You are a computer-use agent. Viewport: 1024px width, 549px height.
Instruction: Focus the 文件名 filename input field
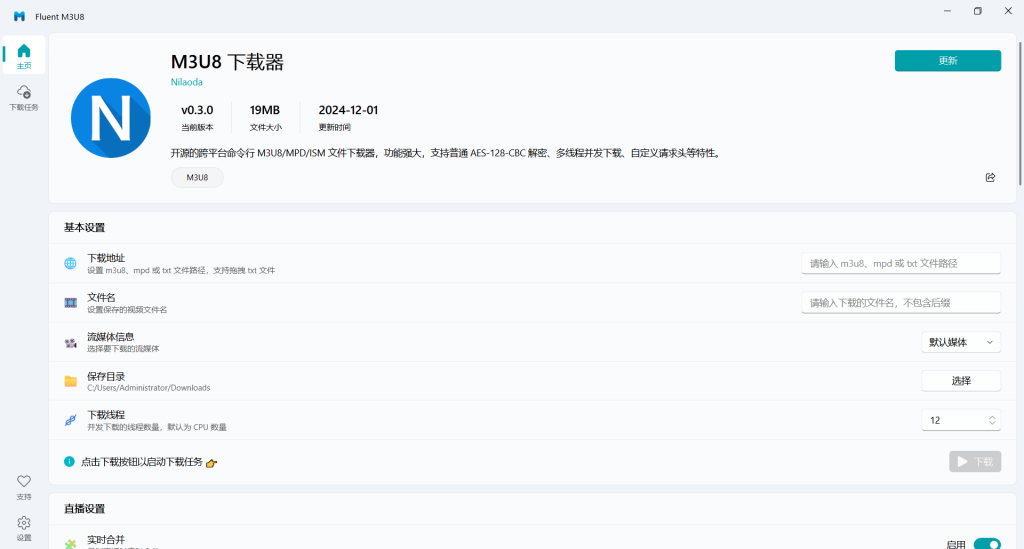tap(900, 303)
